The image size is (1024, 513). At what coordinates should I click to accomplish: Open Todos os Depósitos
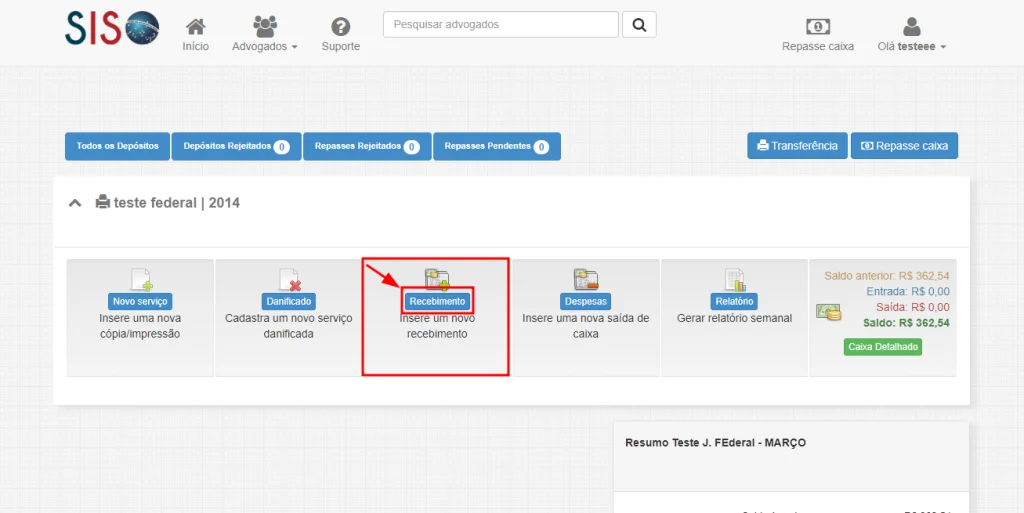point(118,146)
